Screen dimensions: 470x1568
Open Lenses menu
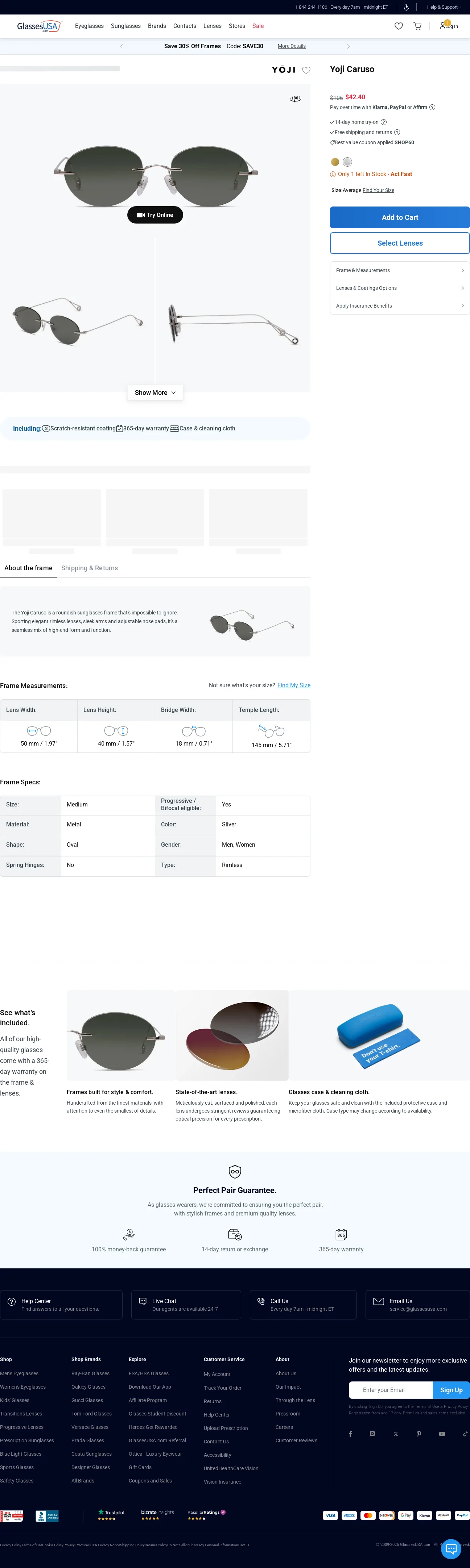pos(212,26)
